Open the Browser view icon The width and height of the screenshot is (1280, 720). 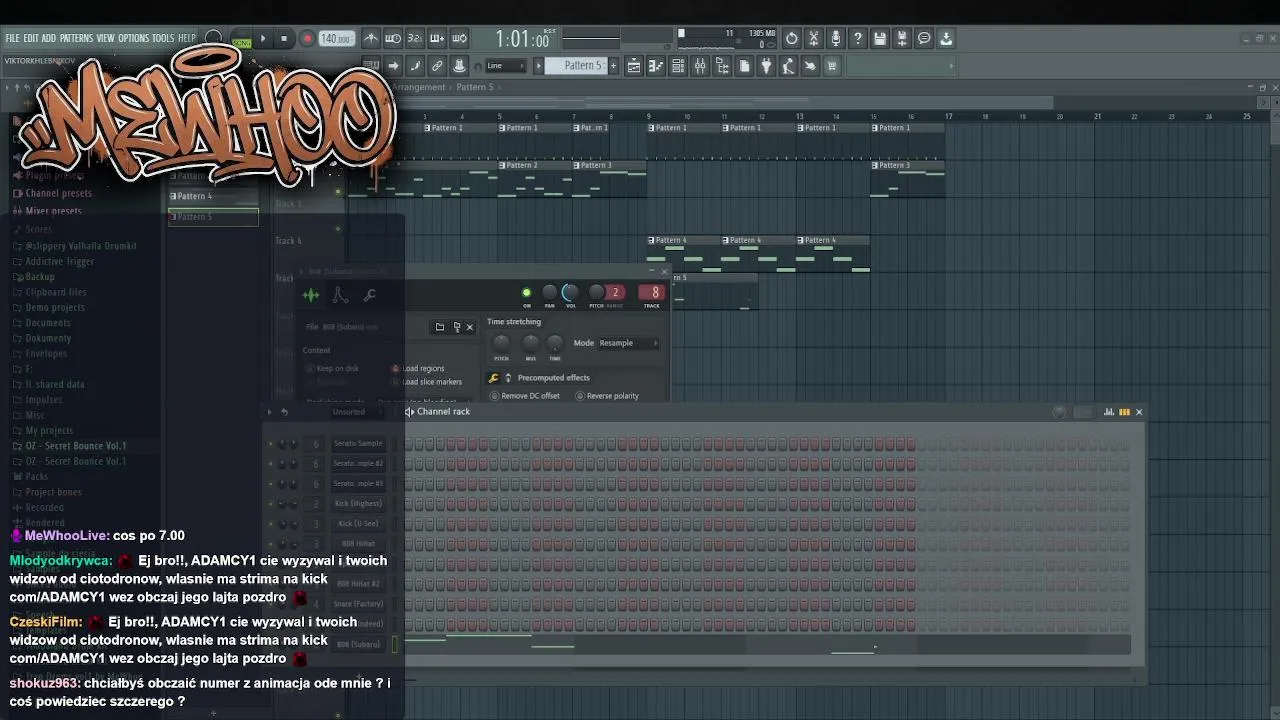click(x=722, y=66)
